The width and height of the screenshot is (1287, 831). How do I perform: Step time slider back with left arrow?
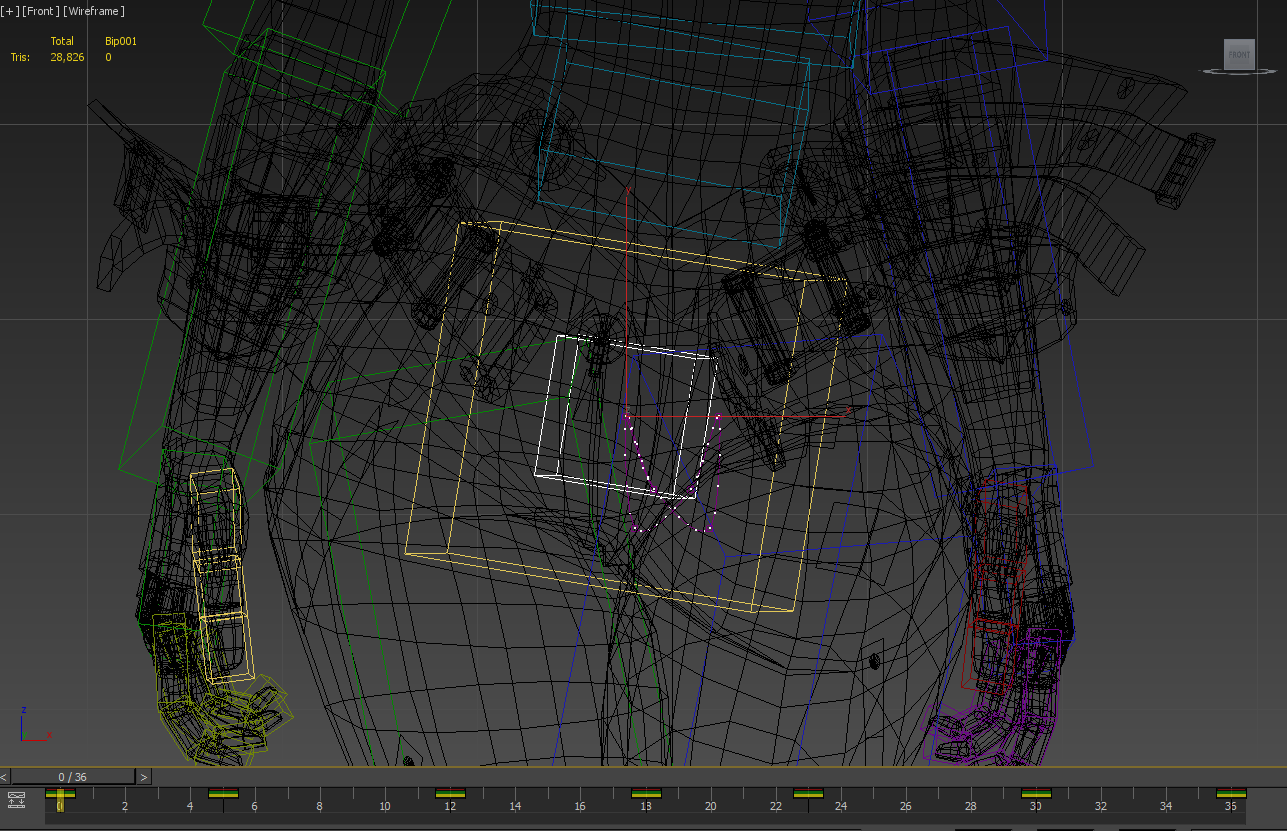point(5,776)
